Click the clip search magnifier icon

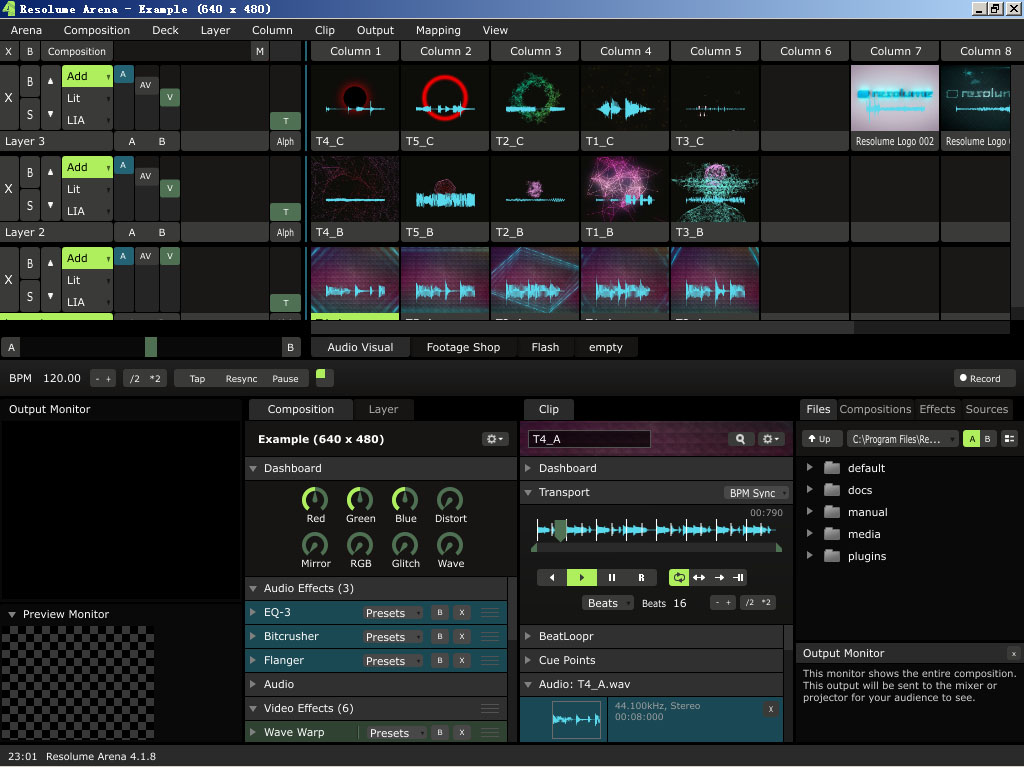coord(740,439)
